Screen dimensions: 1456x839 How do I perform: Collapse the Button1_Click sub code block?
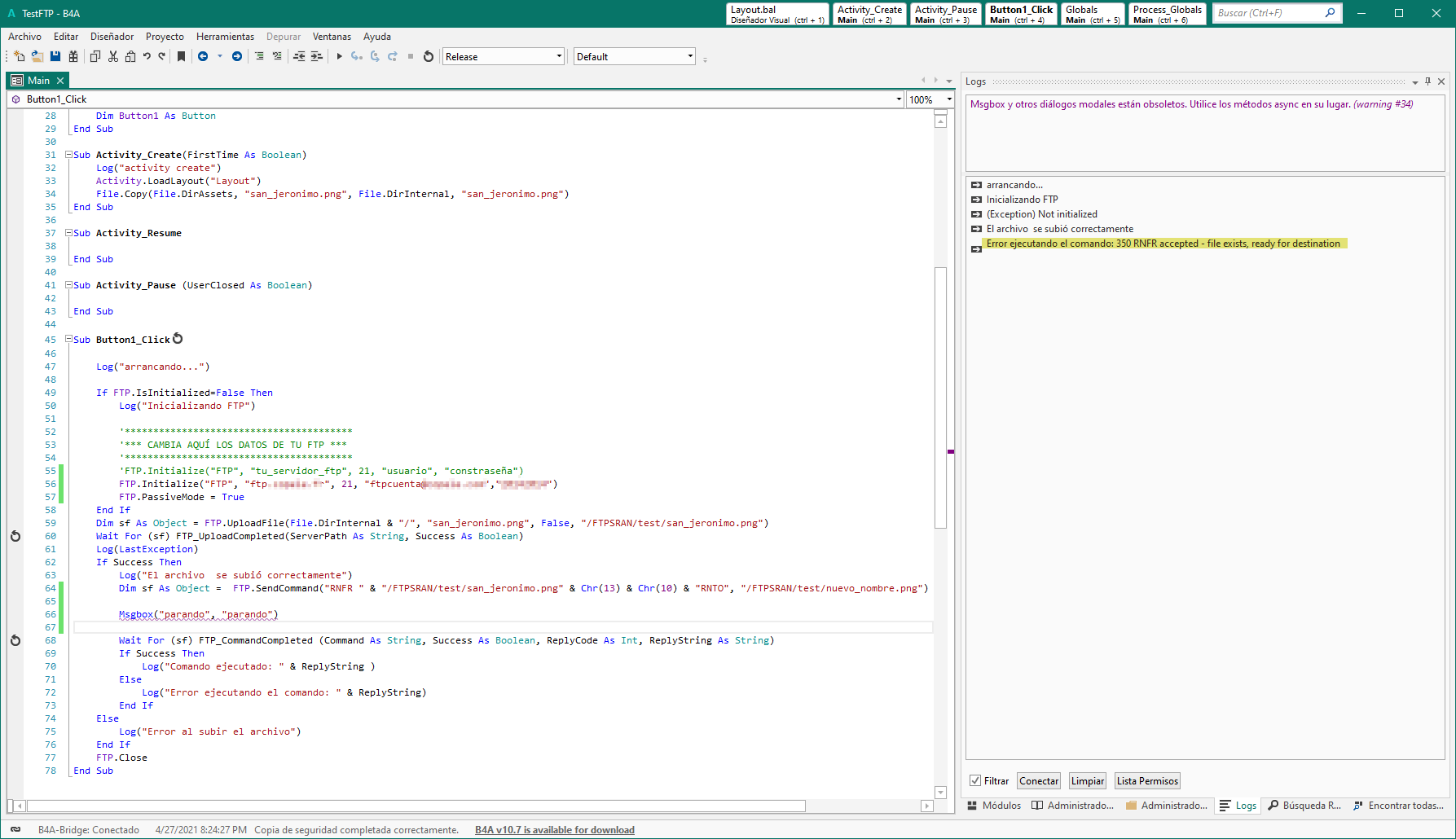69,340
